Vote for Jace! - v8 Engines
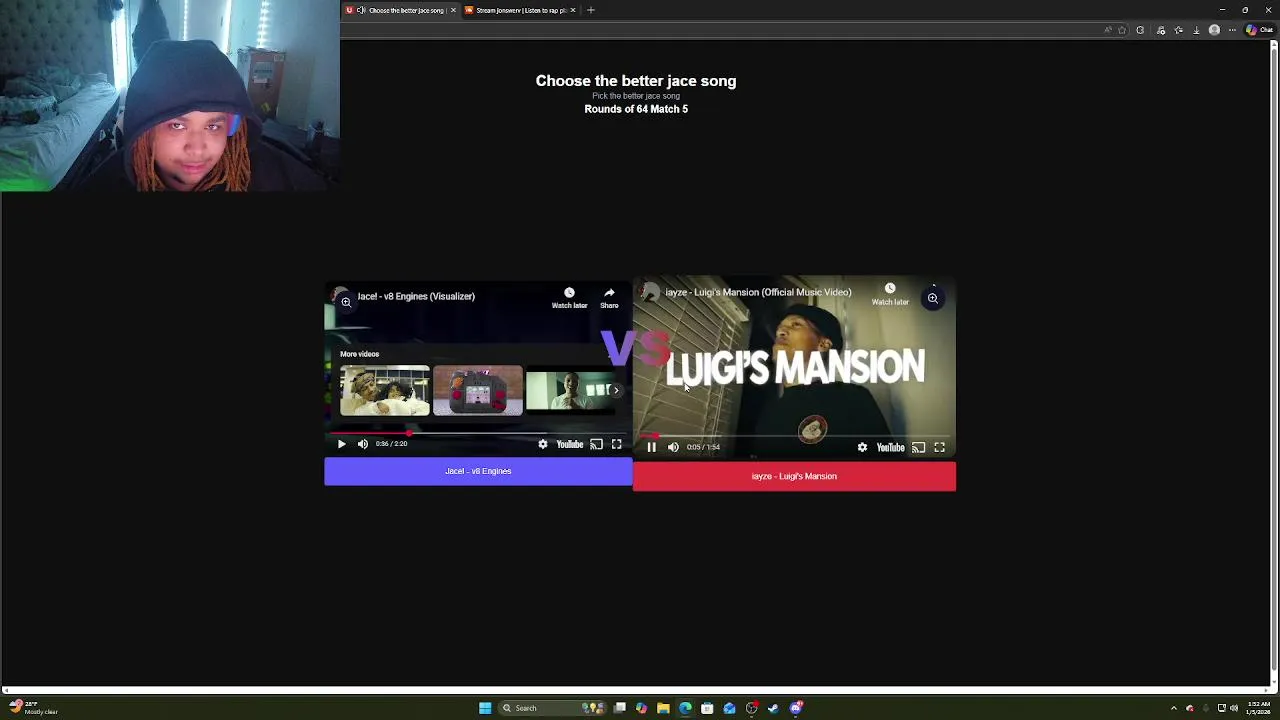 point(478,471)
